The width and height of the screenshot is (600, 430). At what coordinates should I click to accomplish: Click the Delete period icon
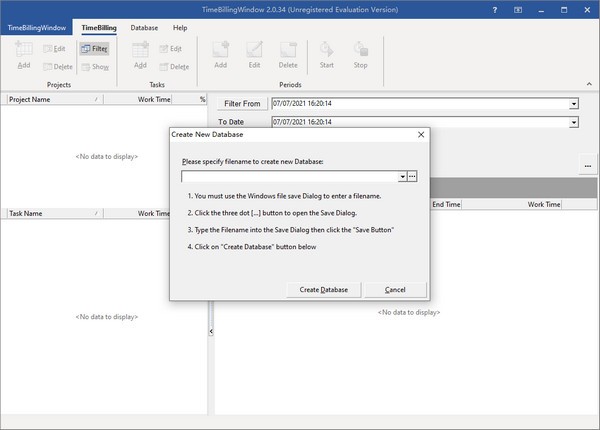[x=288, y=52]
